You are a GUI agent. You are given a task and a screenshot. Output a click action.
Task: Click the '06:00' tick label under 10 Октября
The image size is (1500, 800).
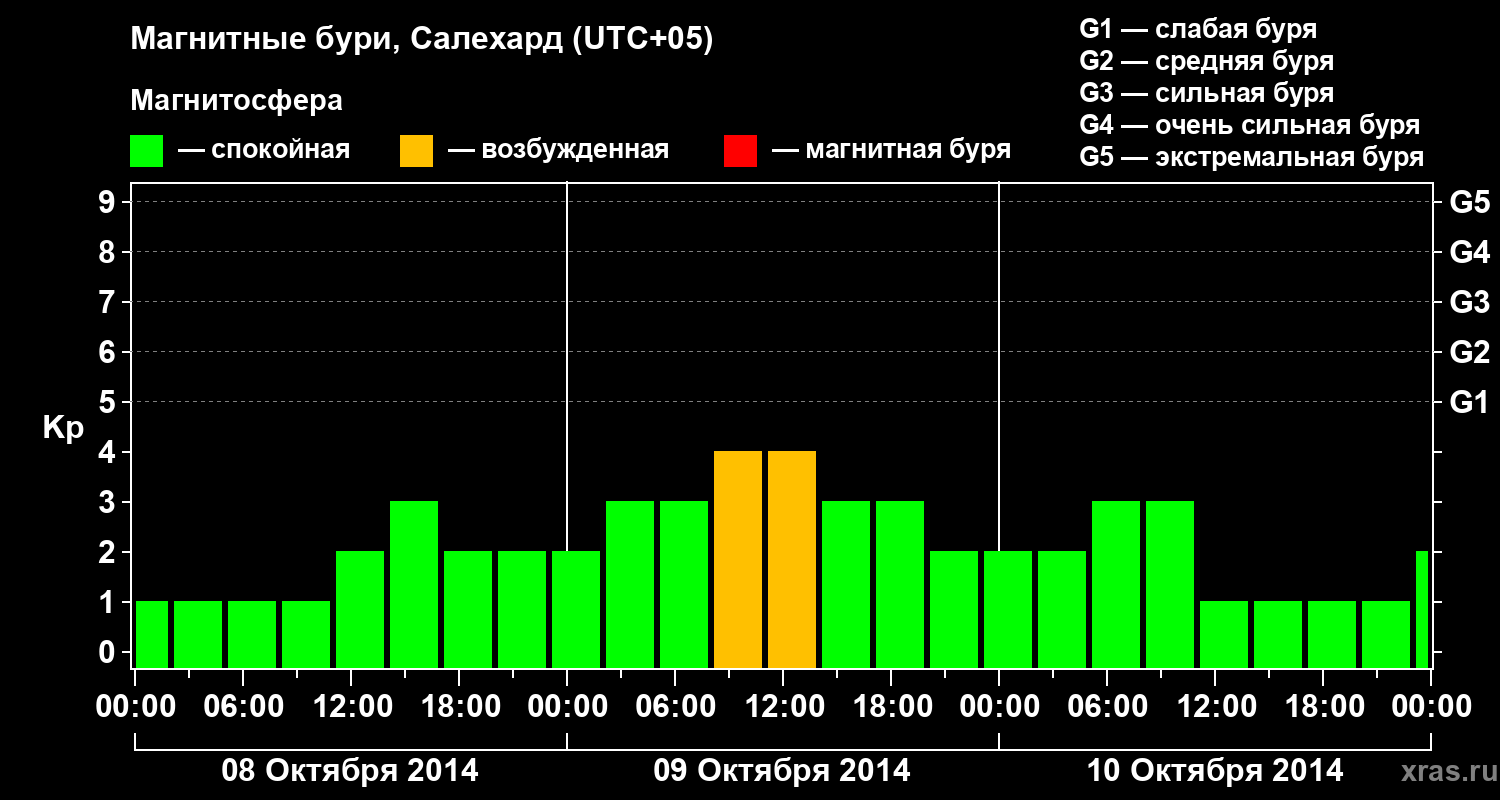[x=1107, y=707]
